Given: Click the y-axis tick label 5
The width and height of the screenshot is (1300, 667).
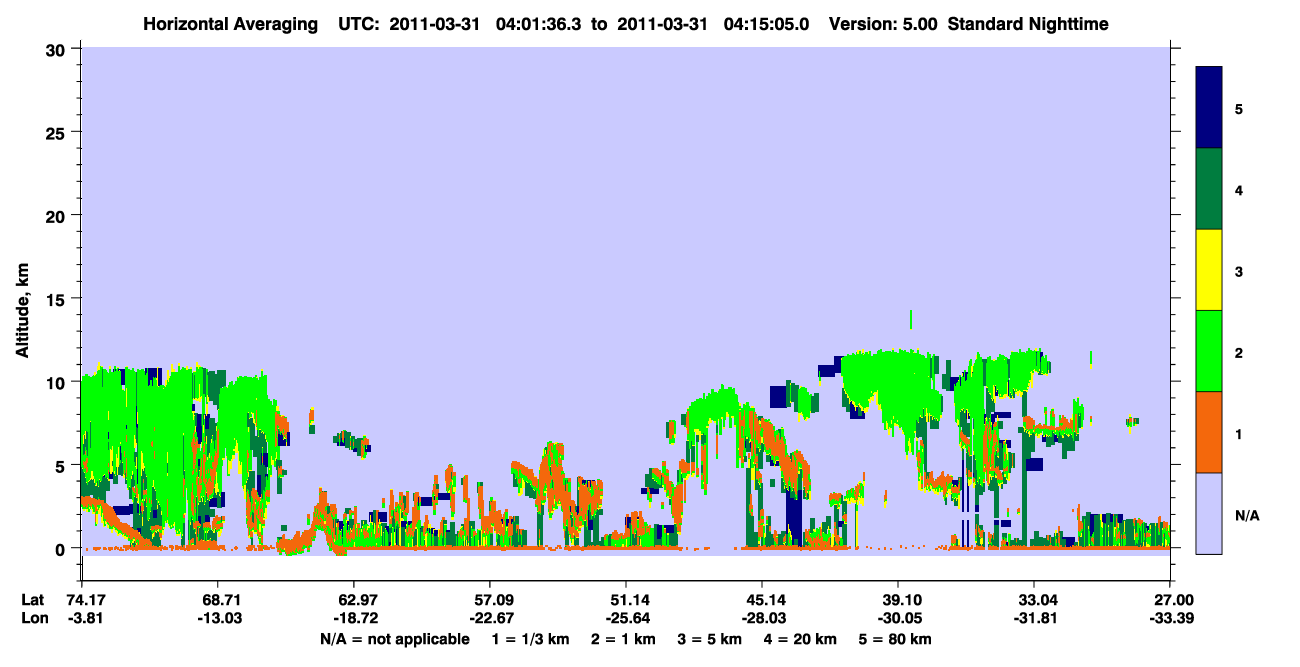Looking at the screenshot, I should 62,466.
